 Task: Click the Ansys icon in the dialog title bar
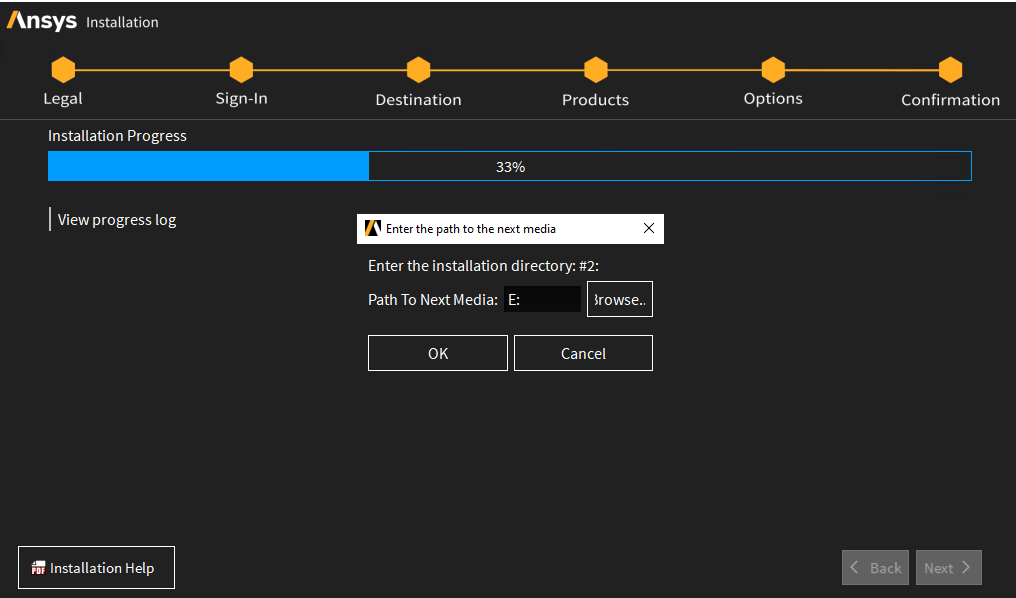[373, 228]
